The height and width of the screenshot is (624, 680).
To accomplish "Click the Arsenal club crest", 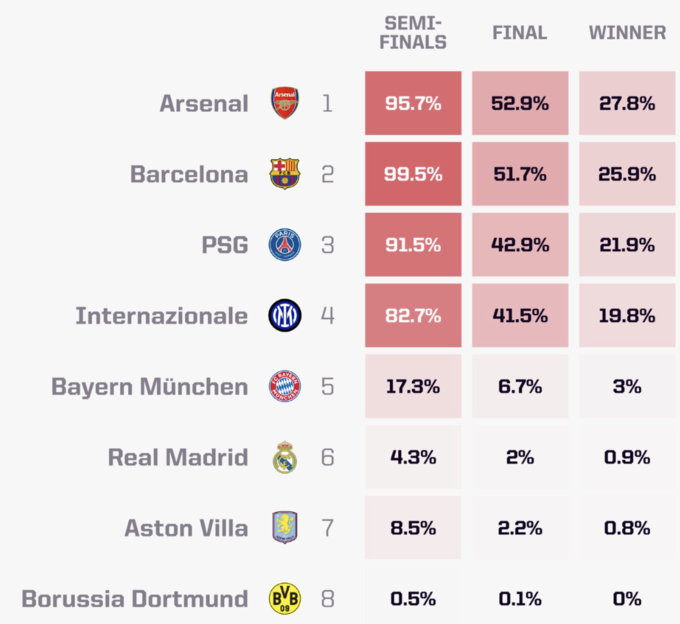I will [285, 103].
